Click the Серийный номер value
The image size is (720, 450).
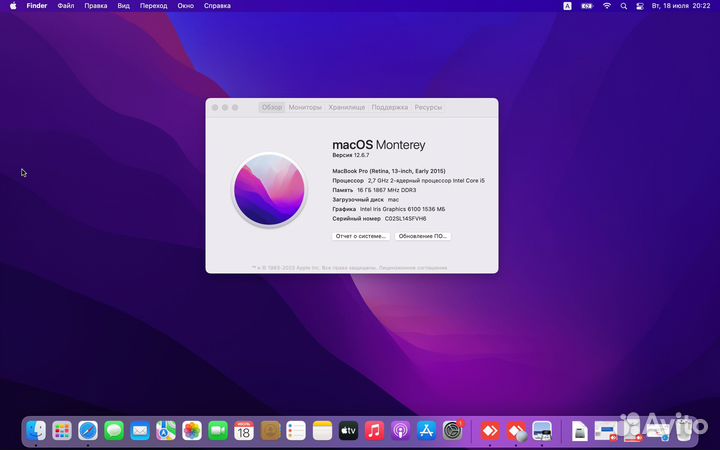405,219
